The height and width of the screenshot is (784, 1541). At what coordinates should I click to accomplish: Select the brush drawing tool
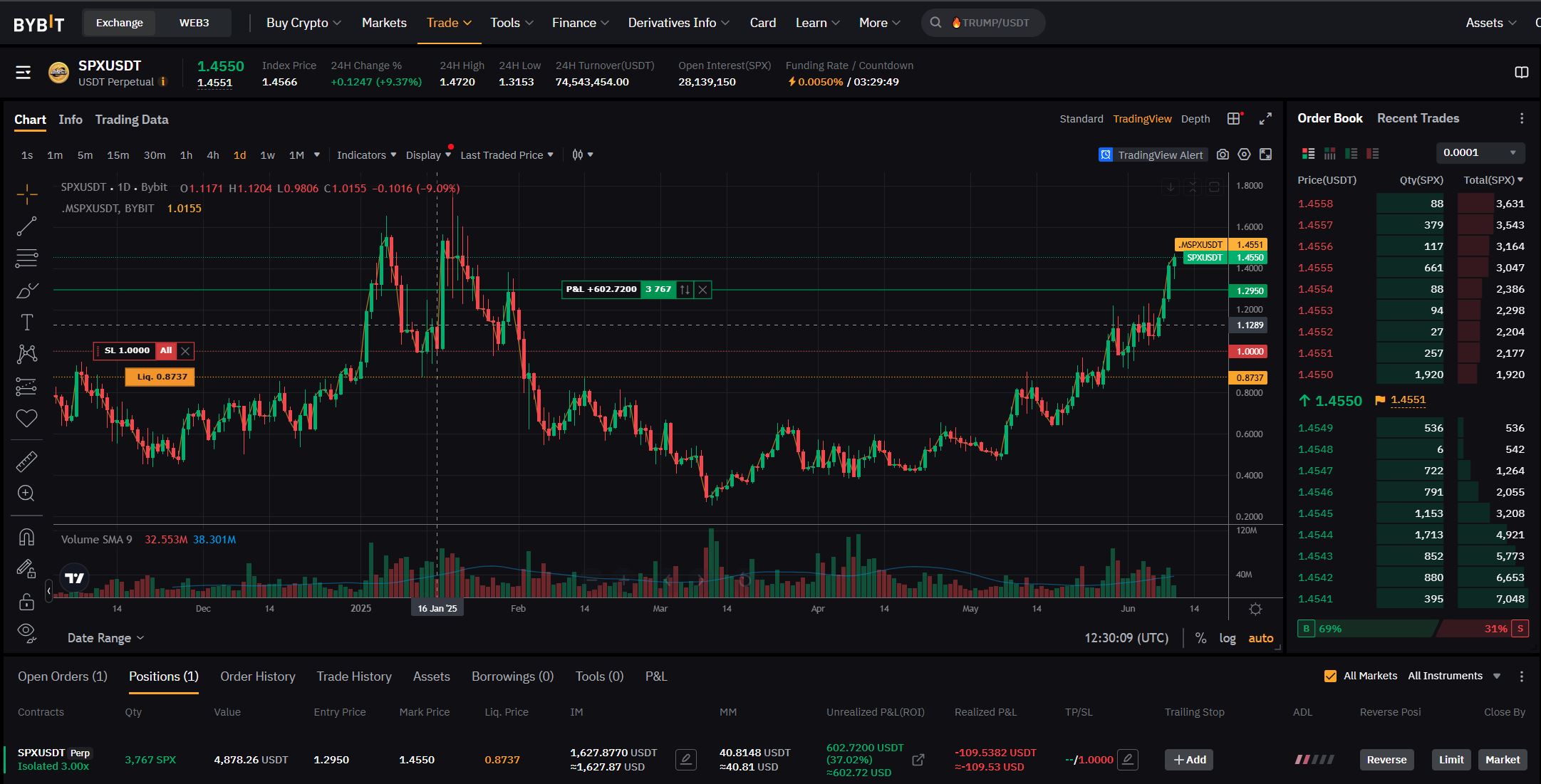pyautogui.click(x=26, y=291)
